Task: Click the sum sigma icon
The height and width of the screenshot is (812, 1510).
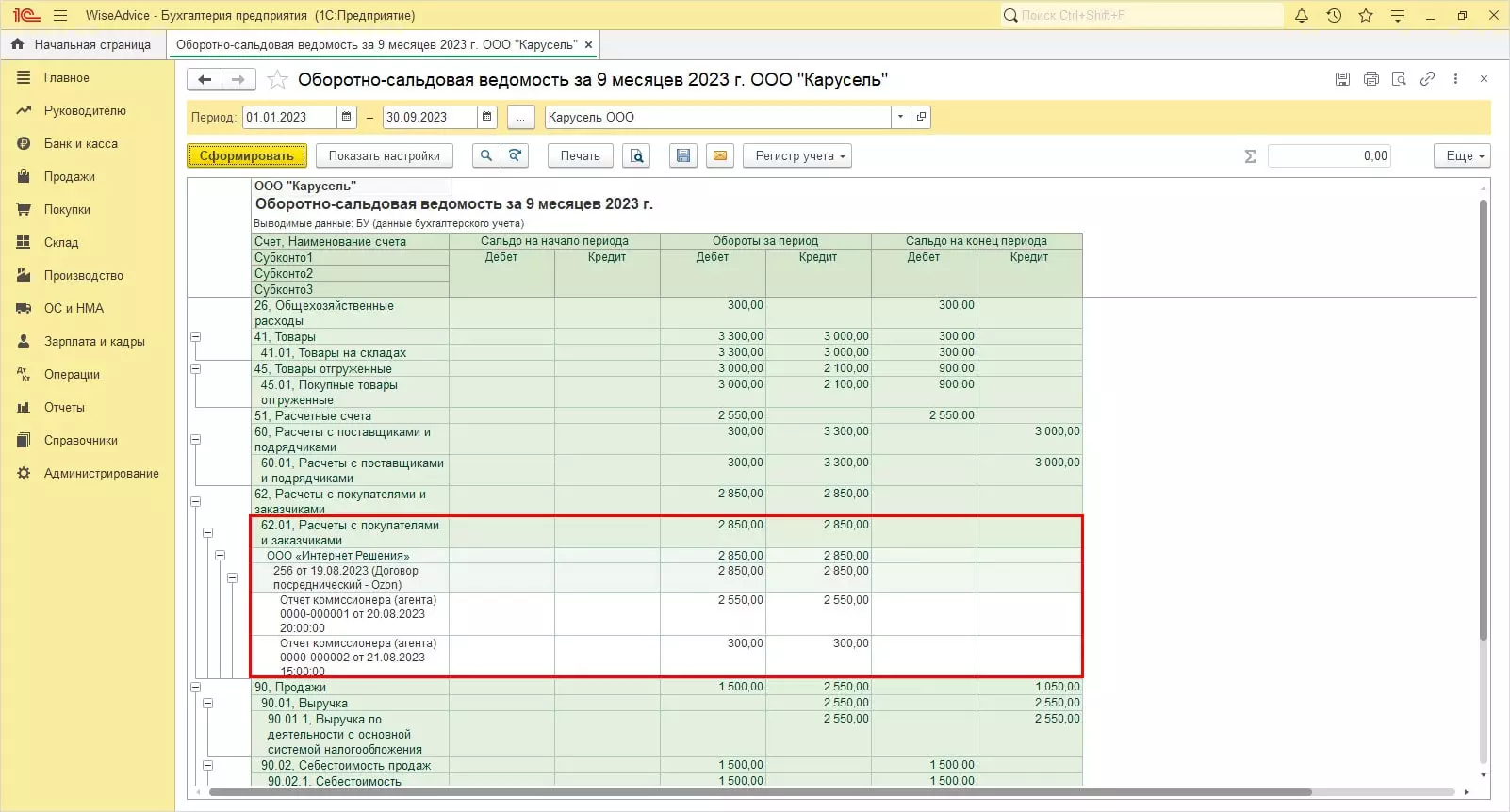Action: 1250,156
